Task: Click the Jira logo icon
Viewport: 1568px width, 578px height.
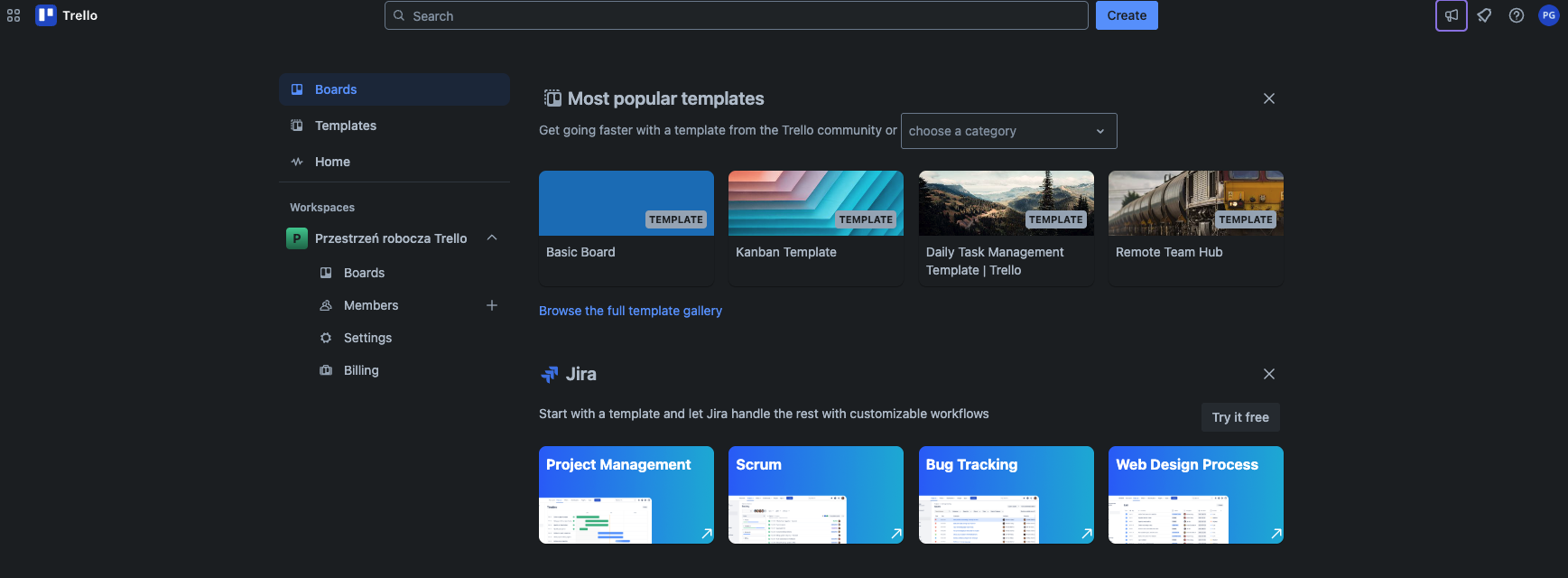Action: click(549, 374)
